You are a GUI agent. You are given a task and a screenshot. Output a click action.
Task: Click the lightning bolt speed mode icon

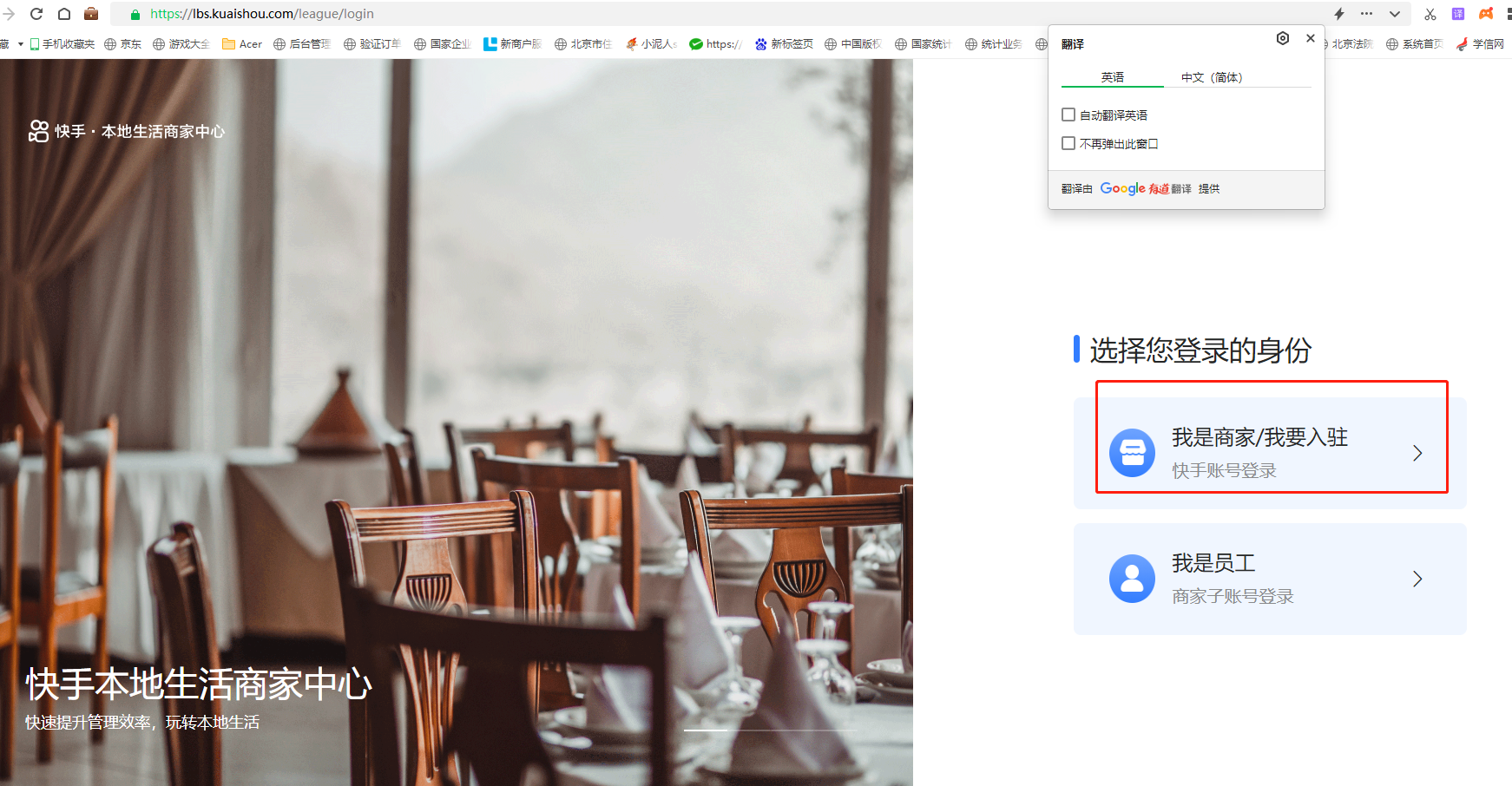[x=1339, y=14]
